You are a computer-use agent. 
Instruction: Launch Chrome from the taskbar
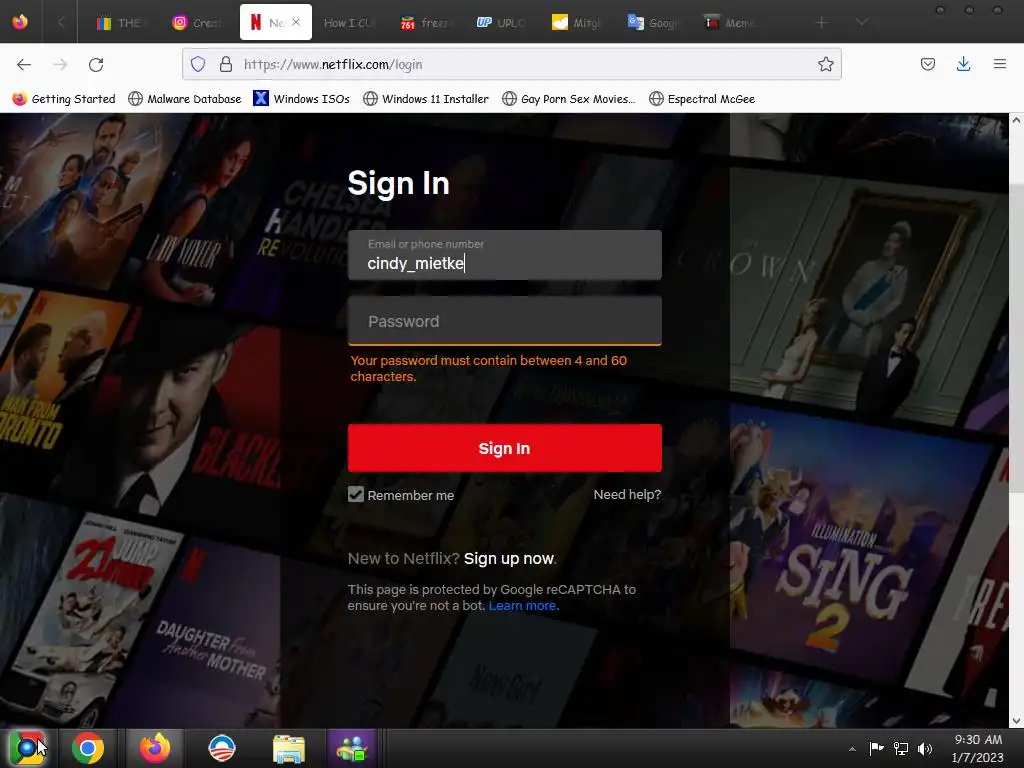[88, 748]
